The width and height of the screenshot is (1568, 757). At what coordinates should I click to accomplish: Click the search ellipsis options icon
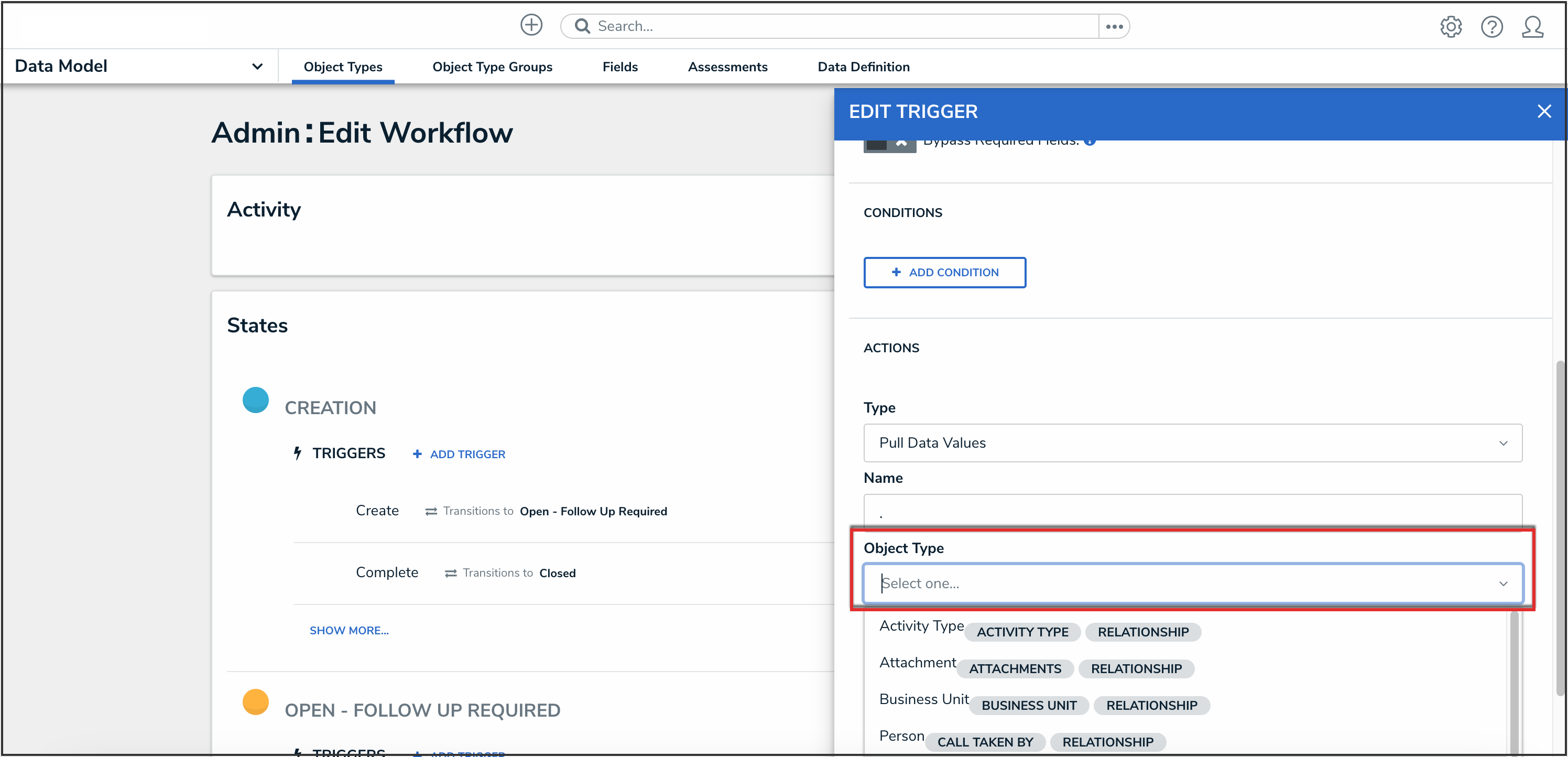[1114, 26]
